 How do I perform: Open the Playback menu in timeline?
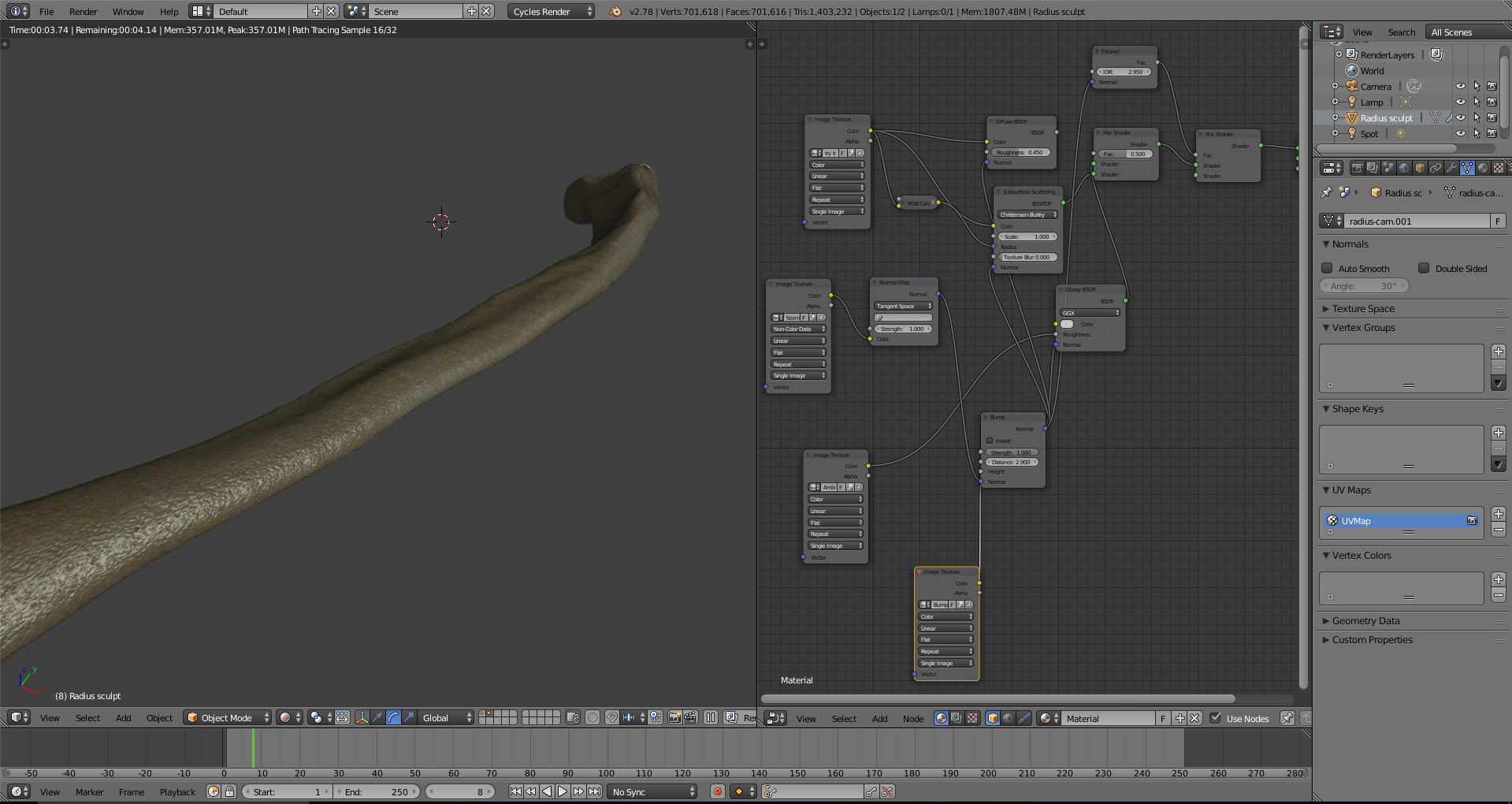[177, 792]
